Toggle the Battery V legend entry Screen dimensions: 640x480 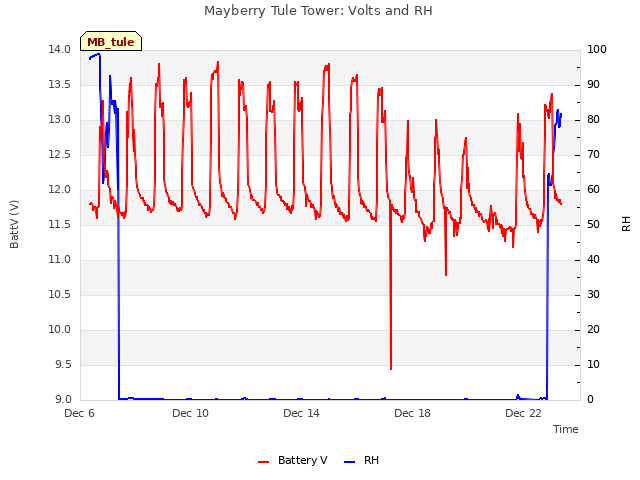click(x=293, y=460)
